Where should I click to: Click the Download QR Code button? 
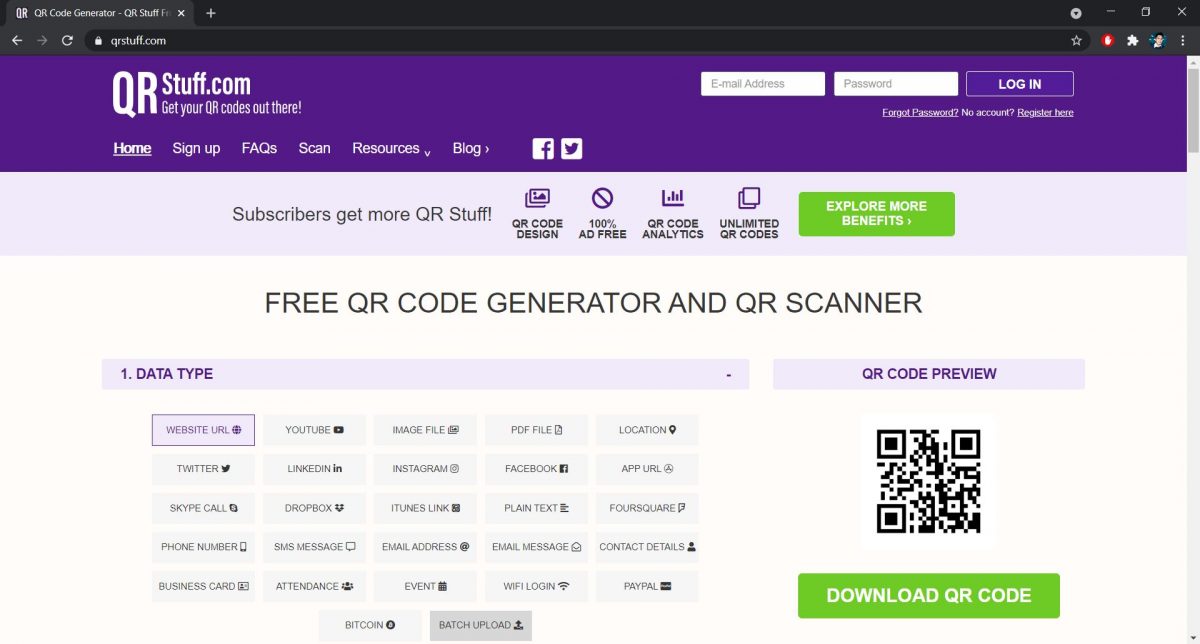928,595
